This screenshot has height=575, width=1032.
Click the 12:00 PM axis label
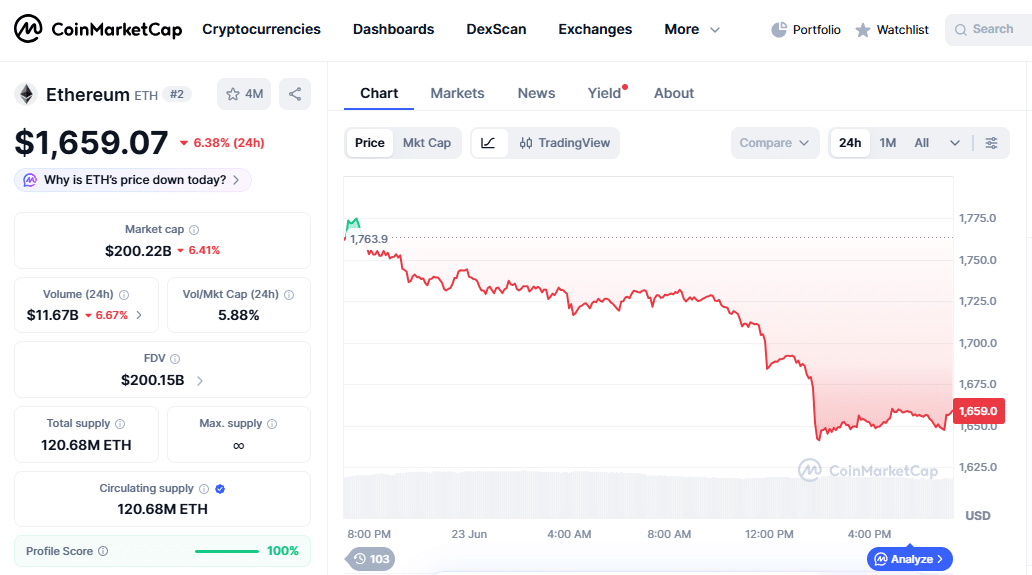click(x=769, y=534)
